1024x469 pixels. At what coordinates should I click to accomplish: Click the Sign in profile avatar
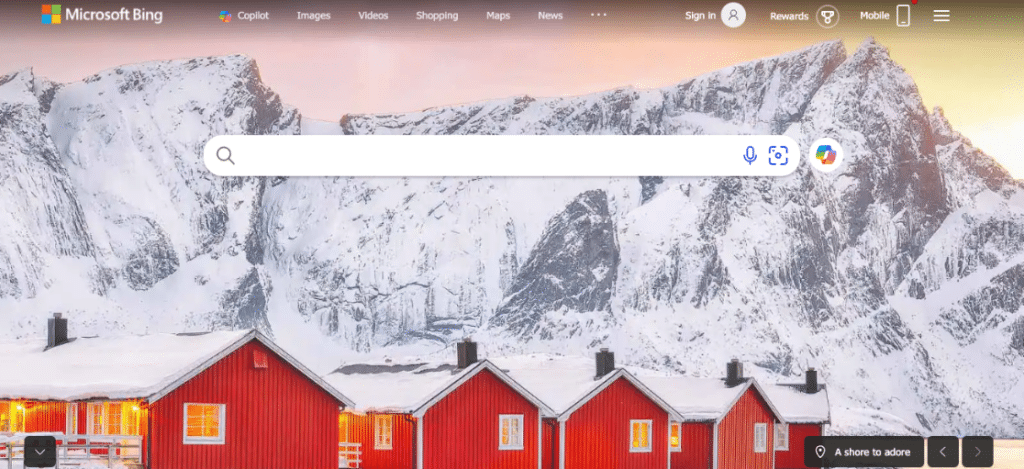coord(733,15)
